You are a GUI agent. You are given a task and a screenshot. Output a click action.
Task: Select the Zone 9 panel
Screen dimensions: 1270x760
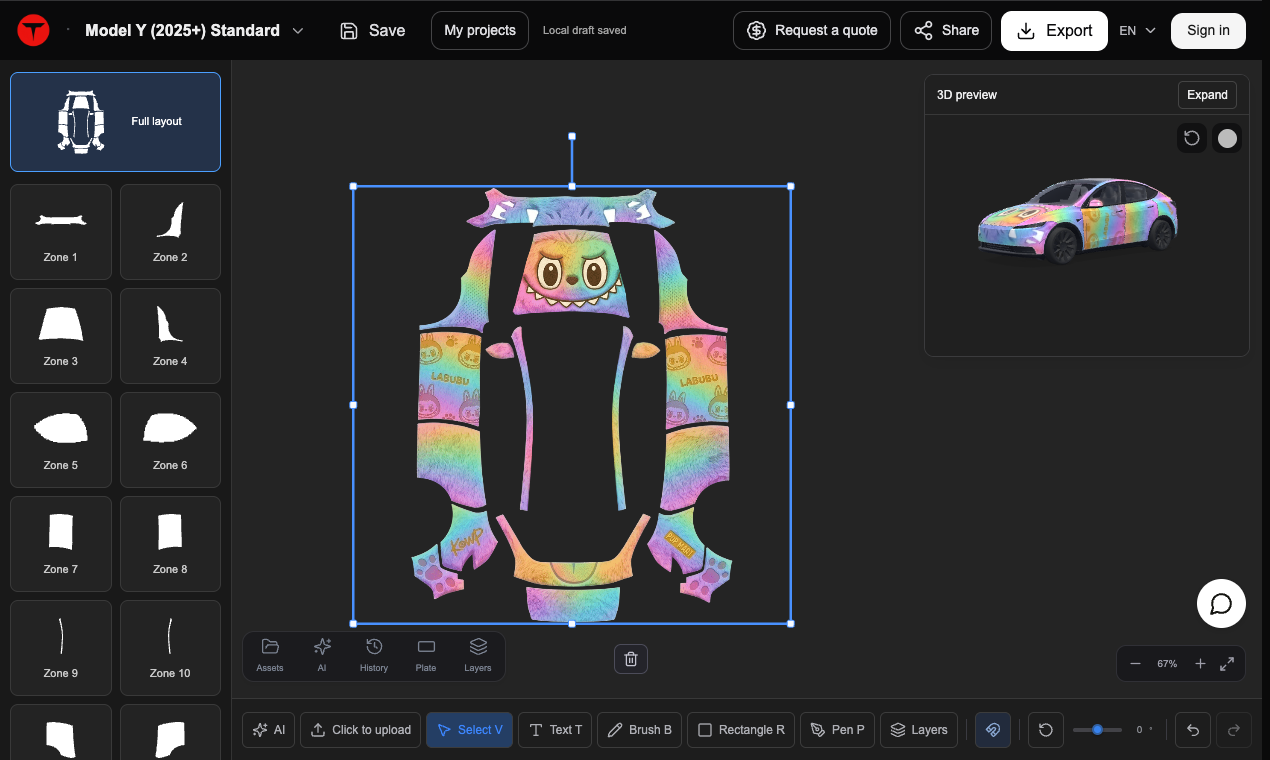pos(61,648)
